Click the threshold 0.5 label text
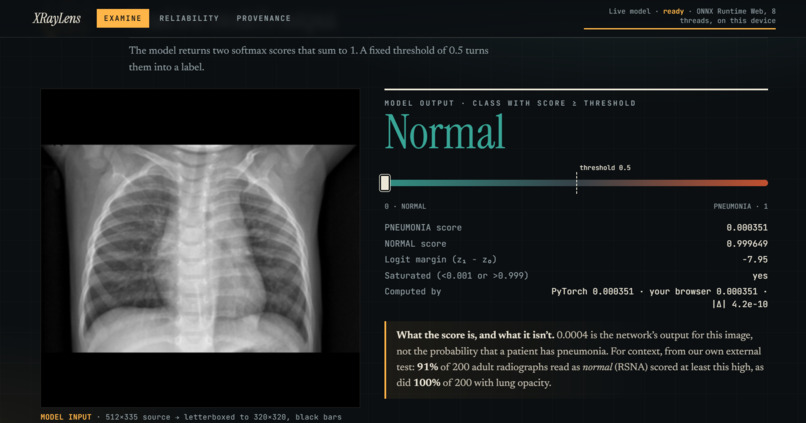The height and width of the screenshot is (423, 806). point(605,168)
